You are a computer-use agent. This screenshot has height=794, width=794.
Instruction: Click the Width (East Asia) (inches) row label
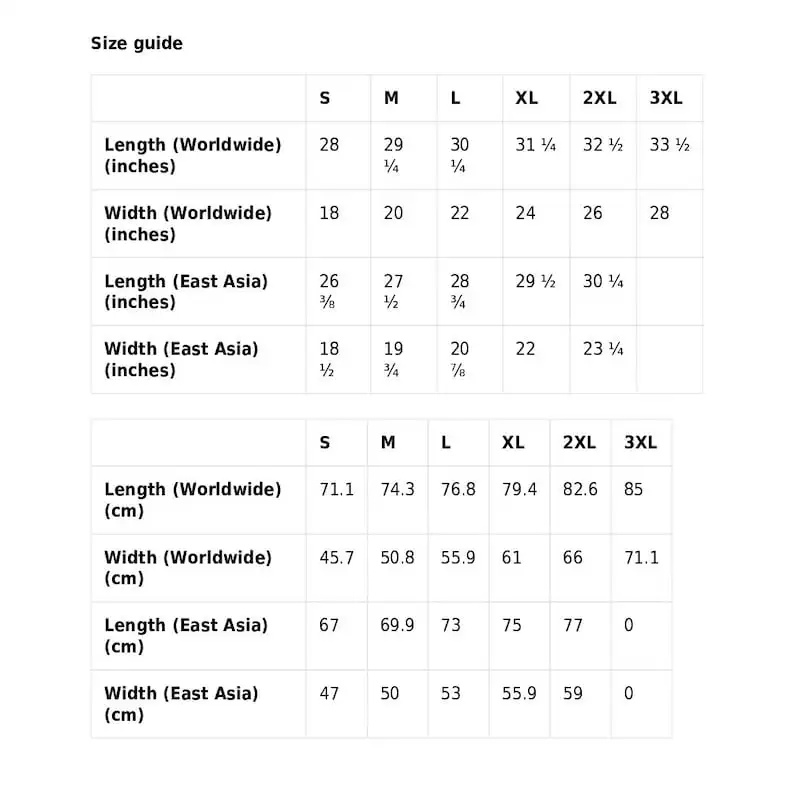tap(181, 359)
